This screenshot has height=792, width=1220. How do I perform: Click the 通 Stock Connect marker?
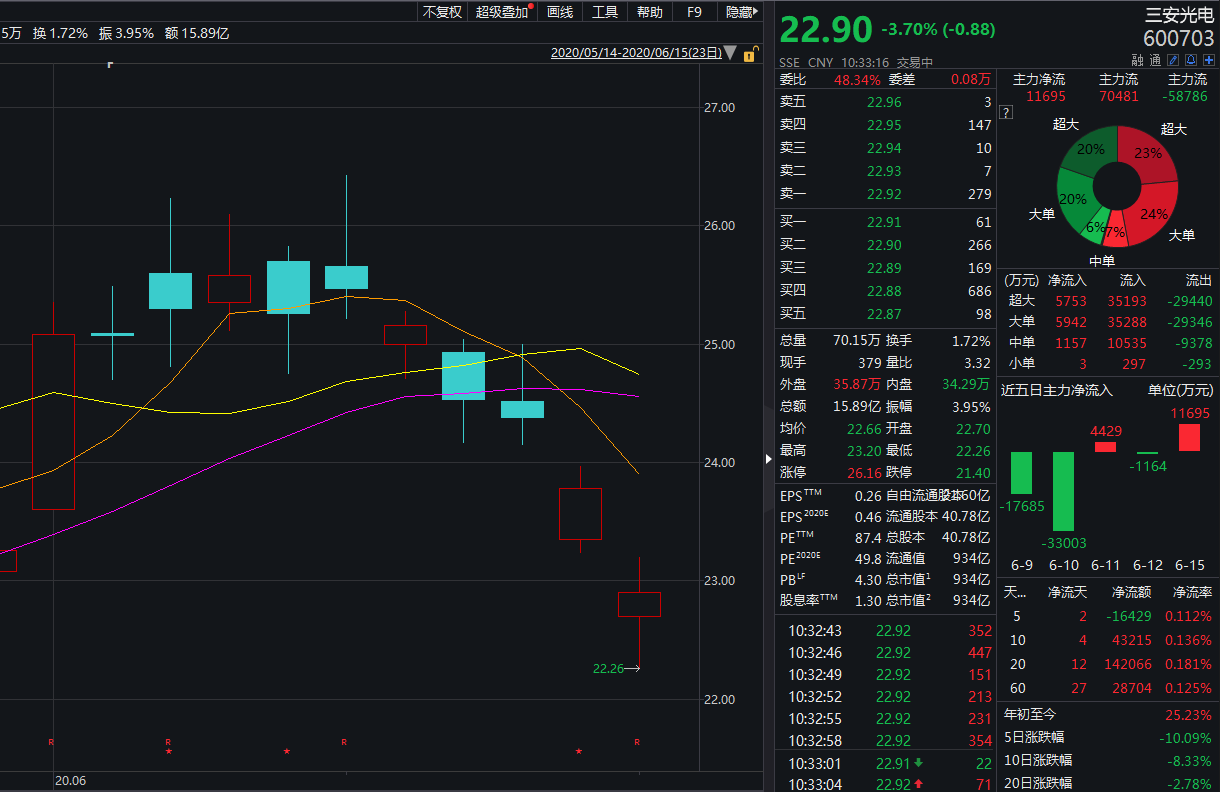pos(1155,60)
